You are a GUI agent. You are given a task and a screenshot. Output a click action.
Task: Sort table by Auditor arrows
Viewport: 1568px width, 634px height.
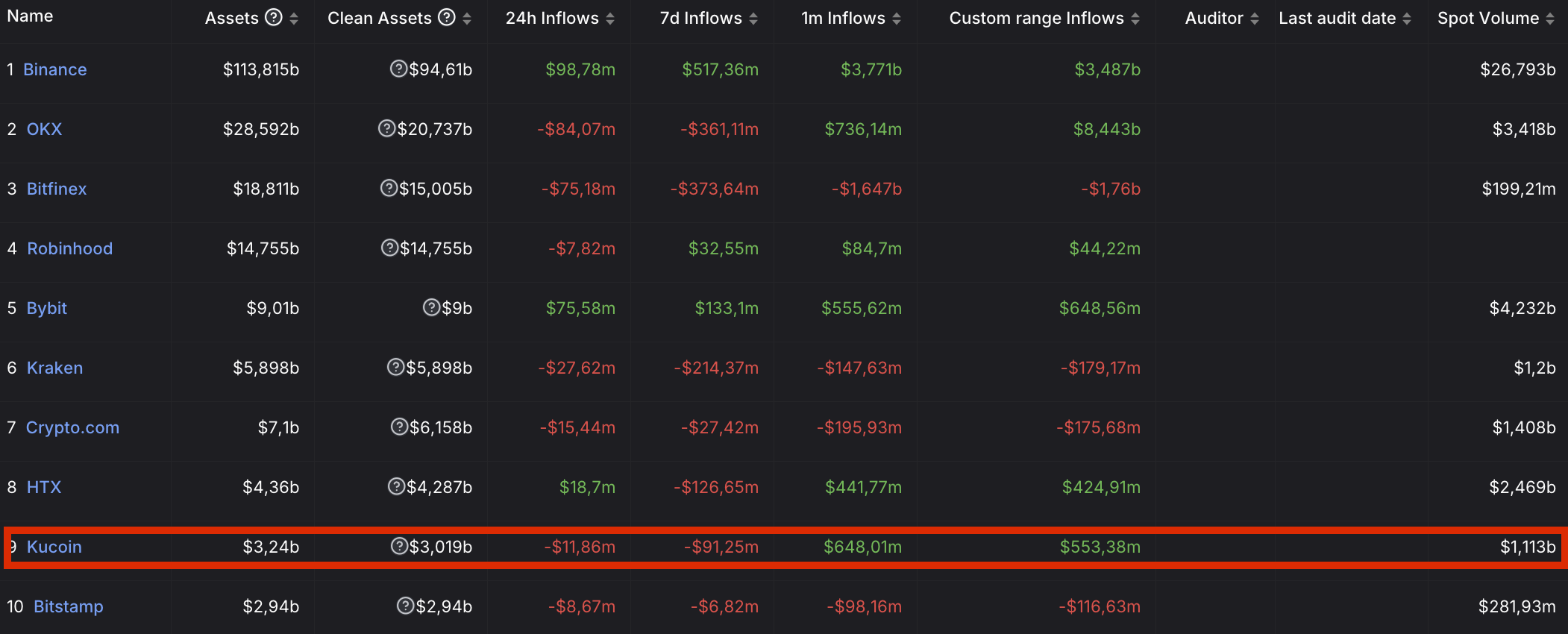[x=1255, y=19]
